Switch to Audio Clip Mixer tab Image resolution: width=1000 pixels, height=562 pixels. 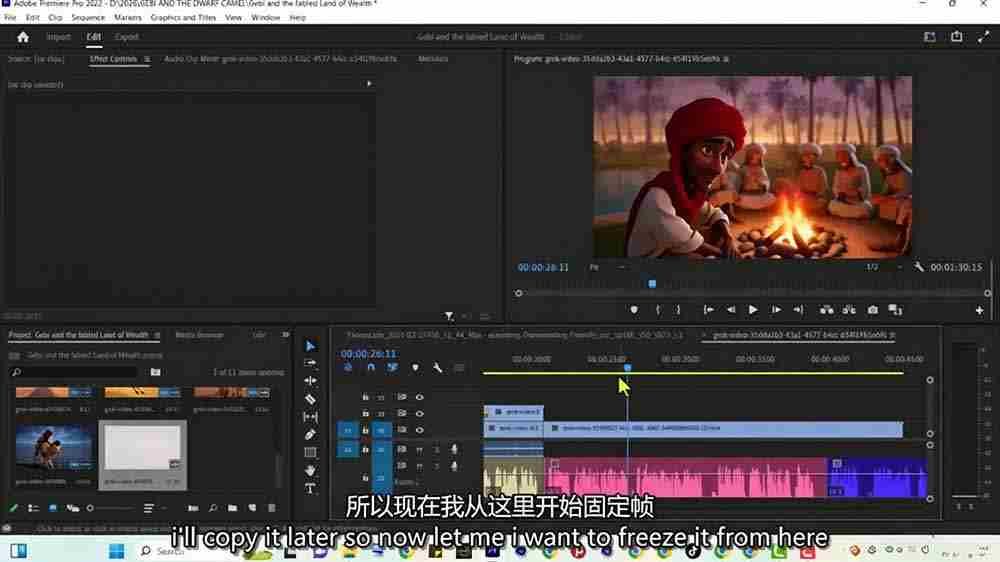[x=281, y=59]
